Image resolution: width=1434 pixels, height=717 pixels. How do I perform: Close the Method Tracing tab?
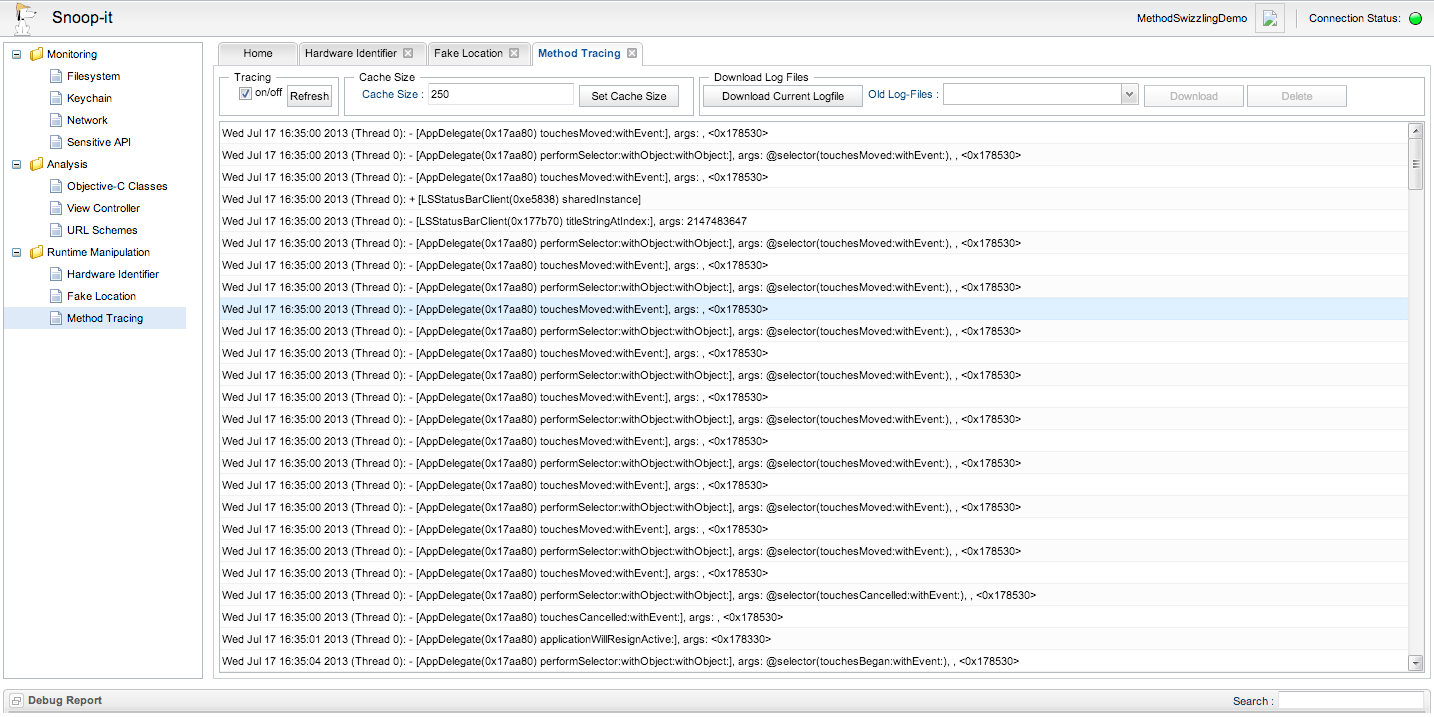point(632,53)
